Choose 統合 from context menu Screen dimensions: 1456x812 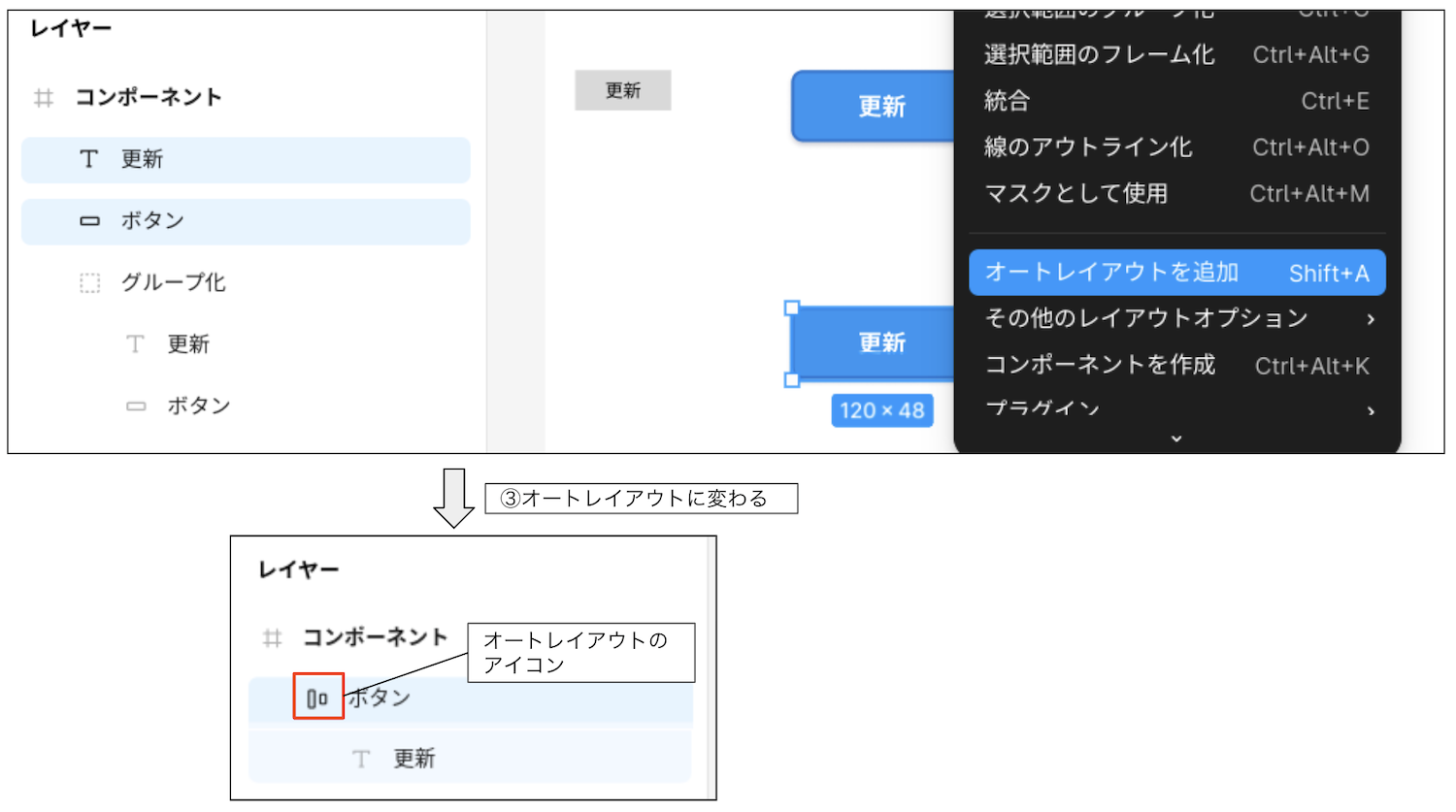pyautogui.click(x=1176, y=101)
